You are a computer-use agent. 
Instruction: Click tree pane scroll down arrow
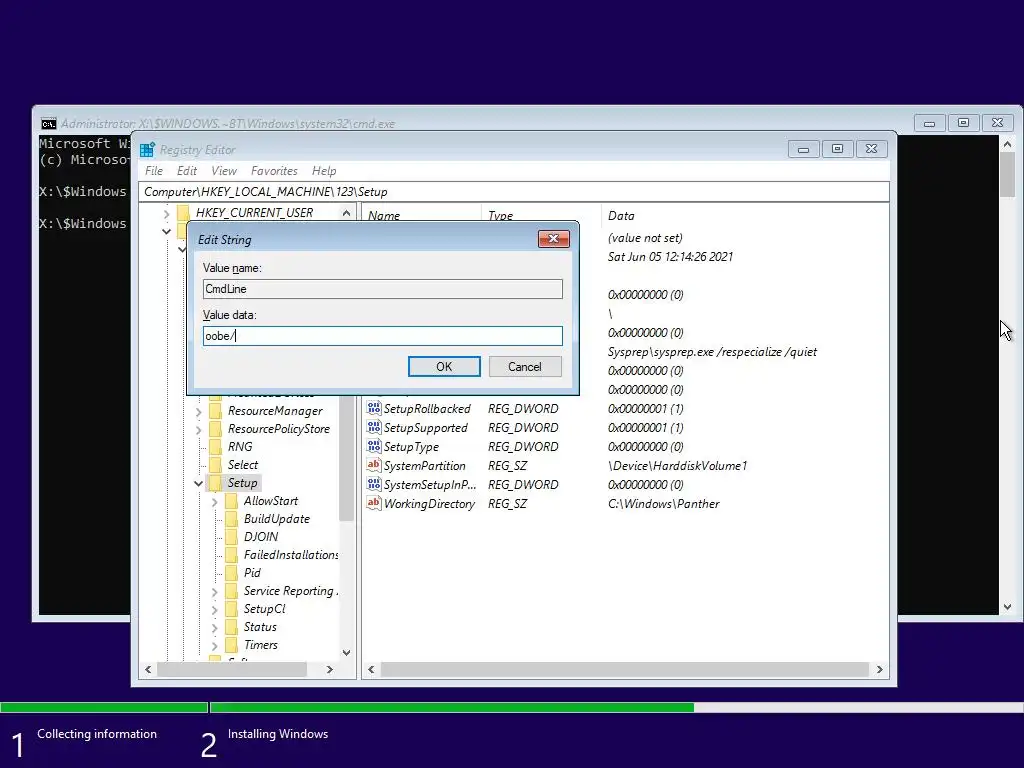346,652
